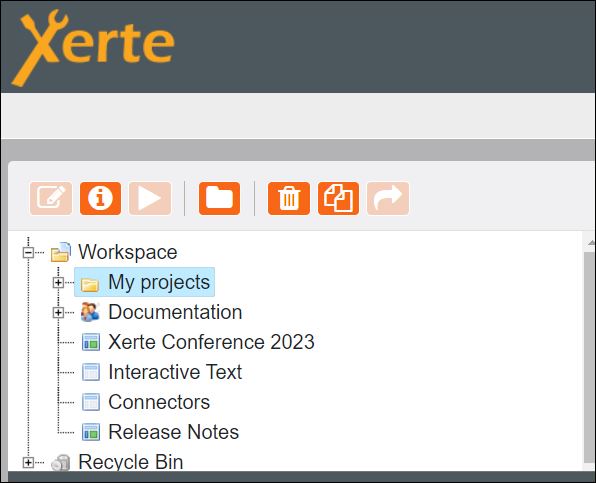
Task: Select the Recycle Bin item
Action: click(130, 462)
